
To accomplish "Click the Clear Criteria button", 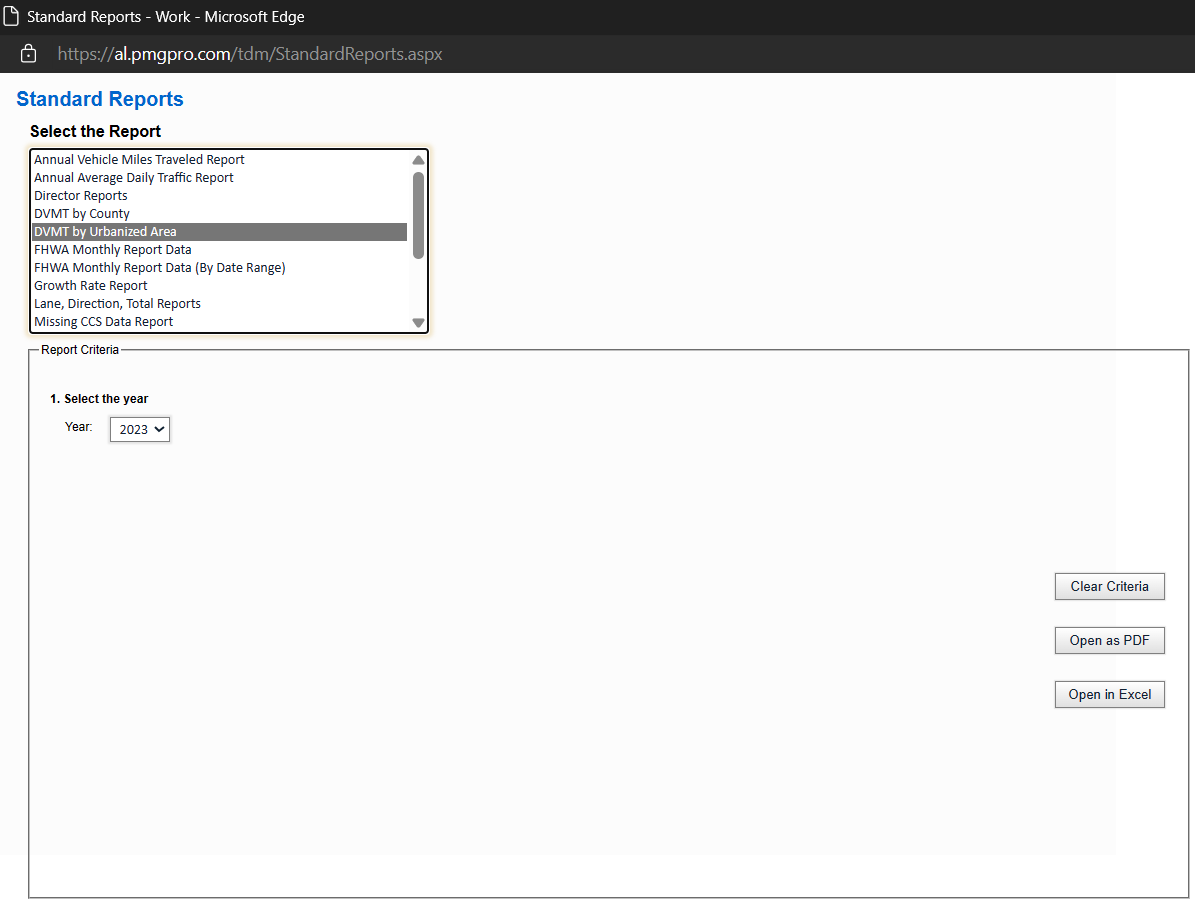I will 1109,586.
